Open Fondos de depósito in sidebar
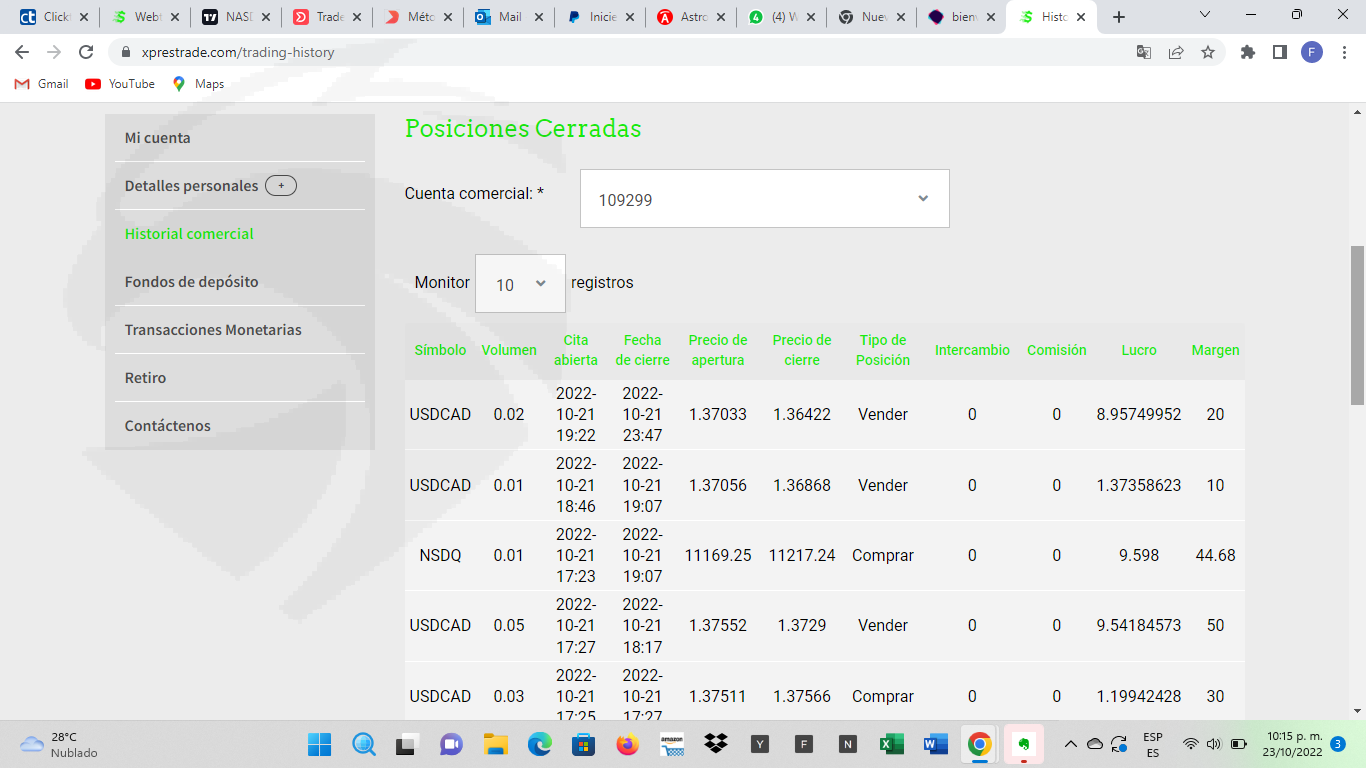This screenshot has height=768, width=1366. click(x=191, y=282)
